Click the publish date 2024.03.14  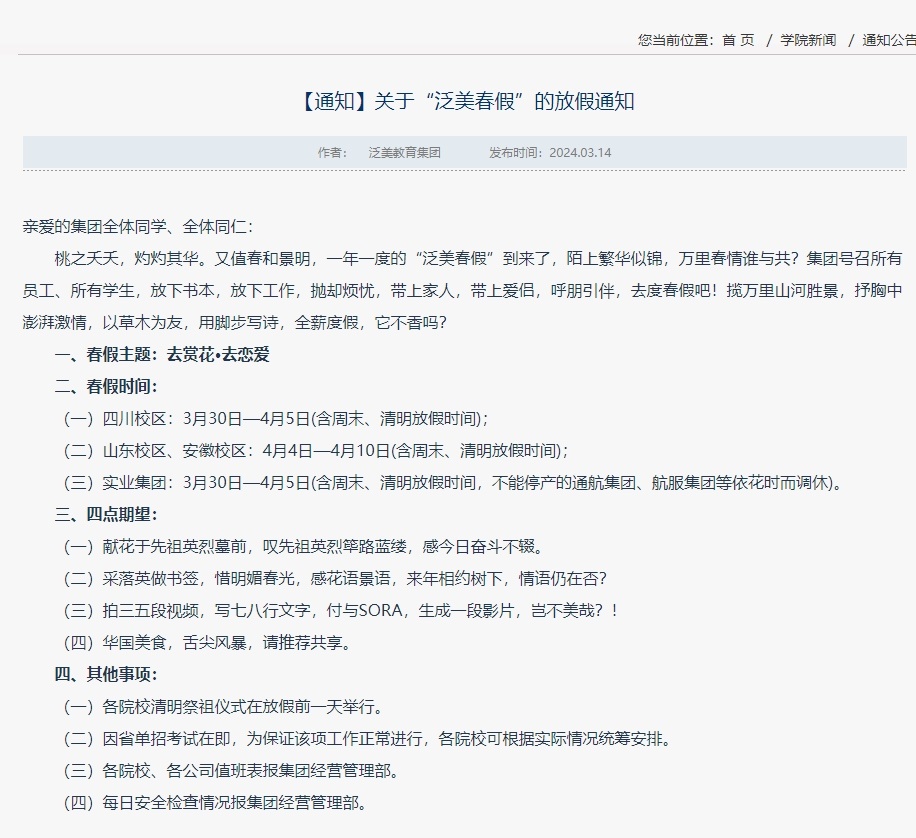[x=580, y=153]
